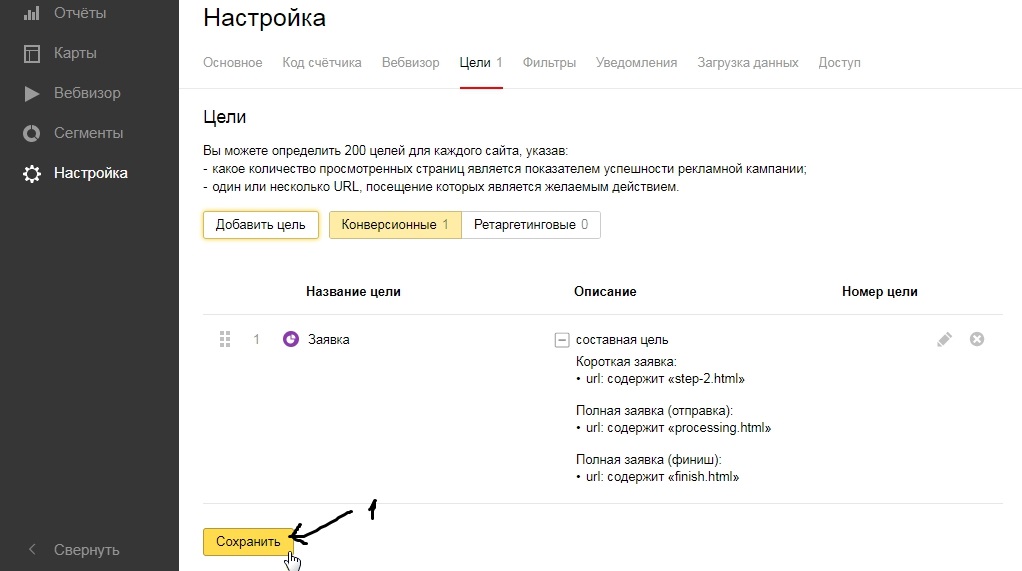The height and width of the screenshot is (571, 1022).
Task: Click the Settings gear icon in sidebar
Action: (32, 173)
